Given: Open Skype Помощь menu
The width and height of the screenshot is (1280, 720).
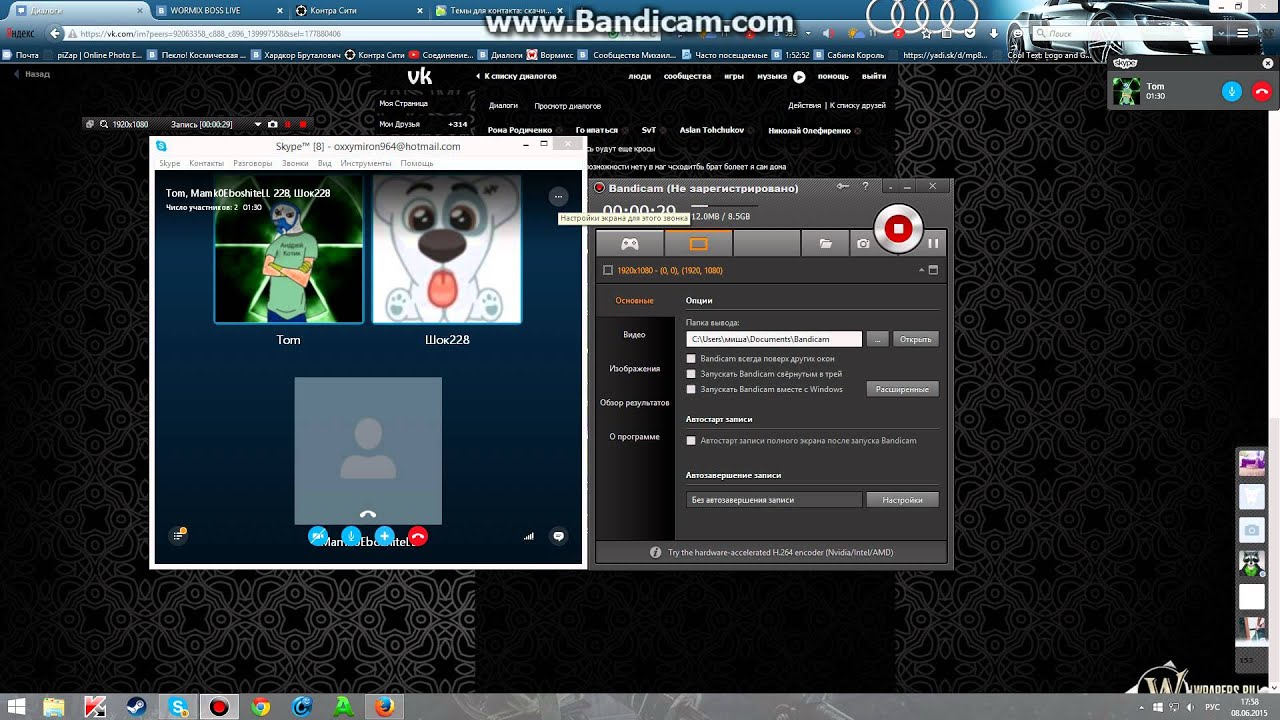Looking at the screenshot, I should pos(417,163).
